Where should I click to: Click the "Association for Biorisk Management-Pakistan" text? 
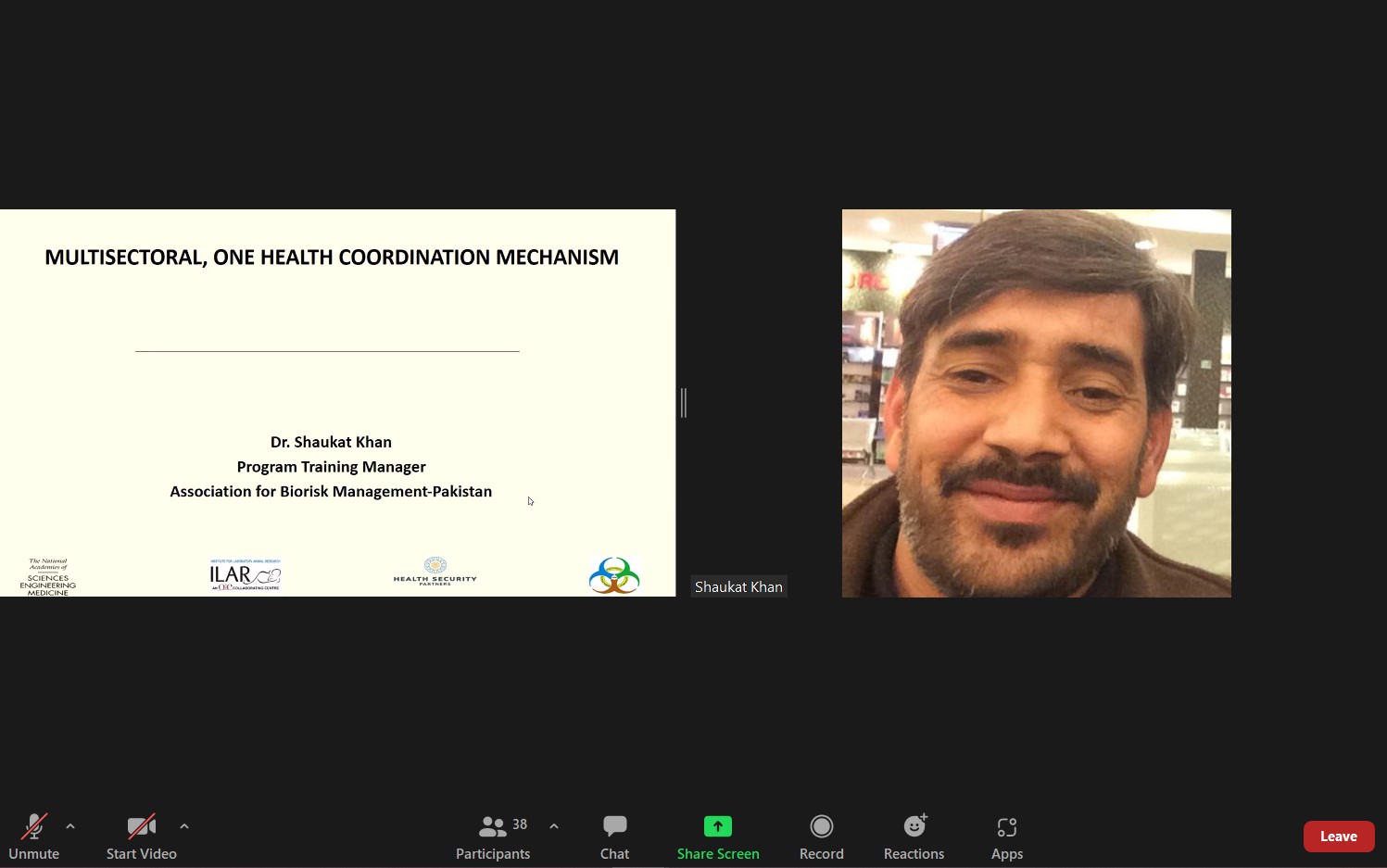(x=331, y=492)
